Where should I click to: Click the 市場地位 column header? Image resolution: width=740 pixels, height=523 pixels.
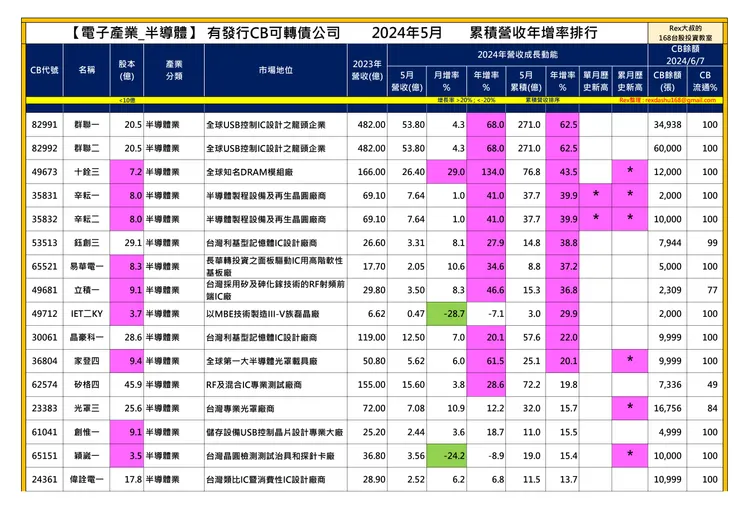coord(276,70)
